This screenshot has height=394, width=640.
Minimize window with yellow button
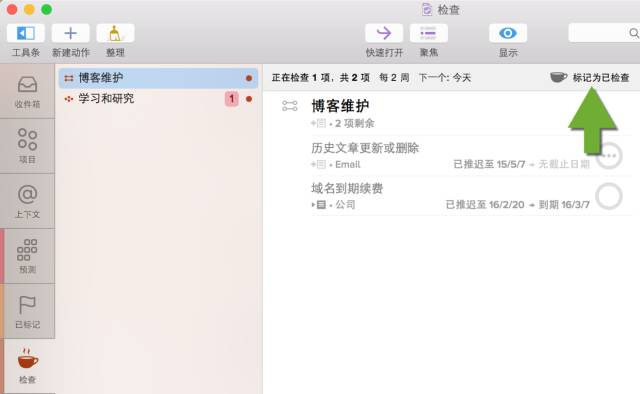coord(29,9)
